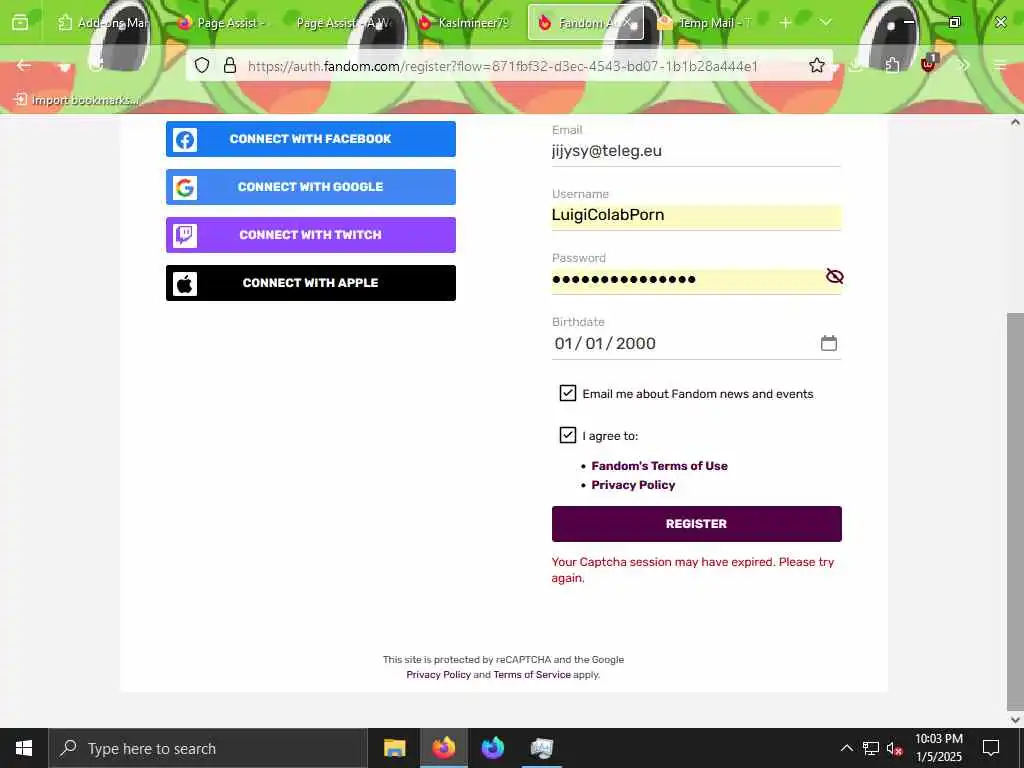Open Google Privacy Policy footer link
The width and height of the screenshot is (1024, 768).
pos(438,675)
